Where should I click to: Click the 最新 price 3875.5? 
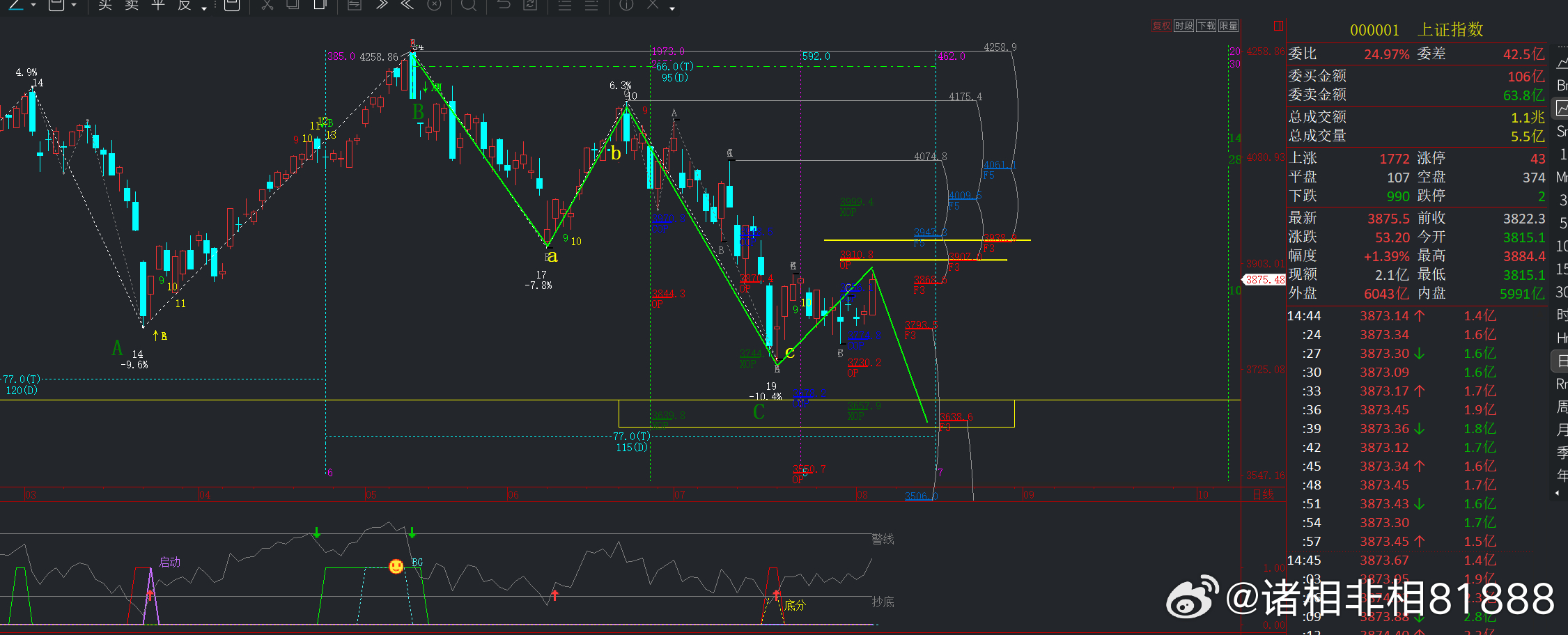(1388, 219)
